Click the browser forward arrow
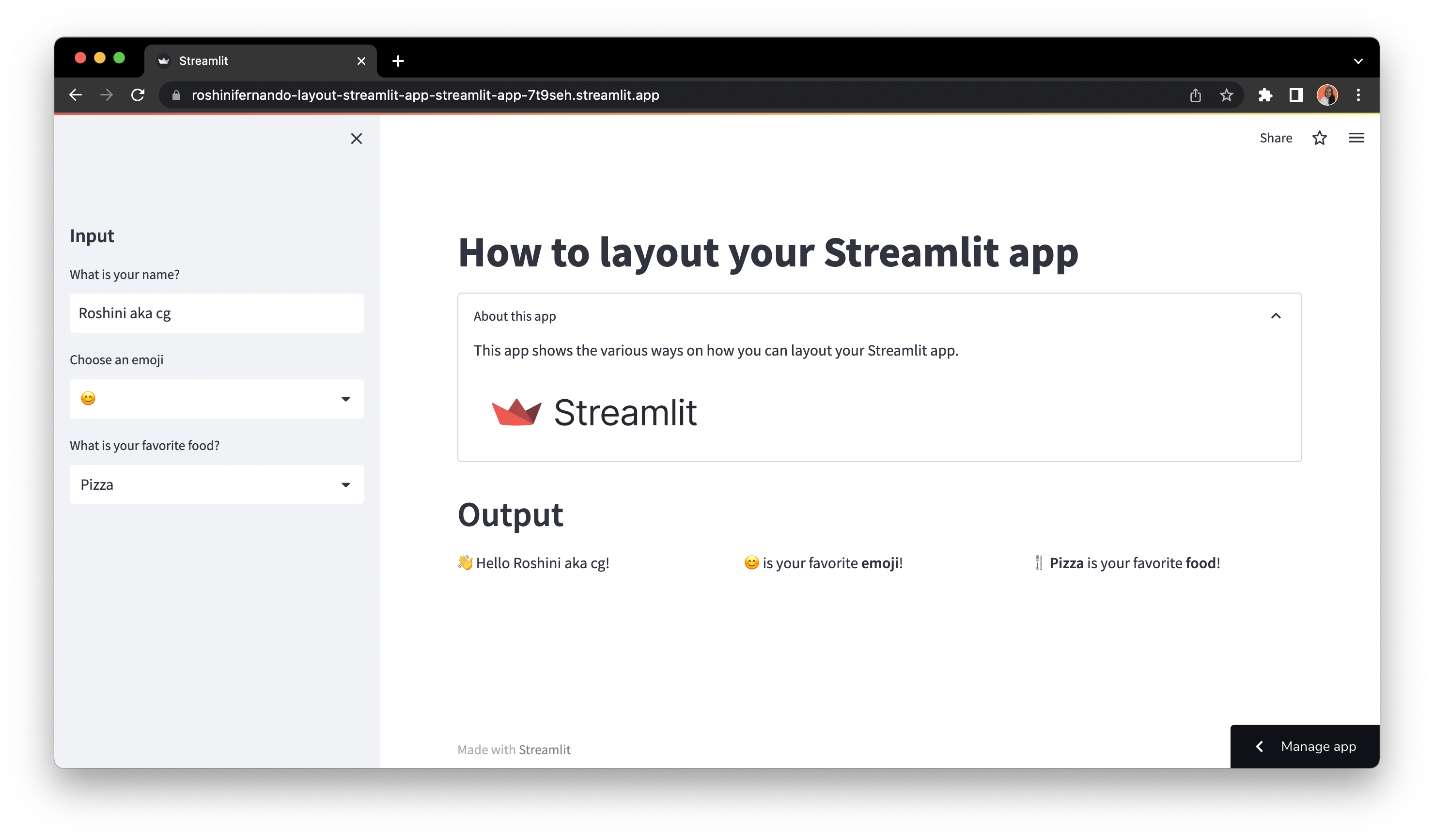This screenshot has width=1434, height=840. tap(107, 95)
